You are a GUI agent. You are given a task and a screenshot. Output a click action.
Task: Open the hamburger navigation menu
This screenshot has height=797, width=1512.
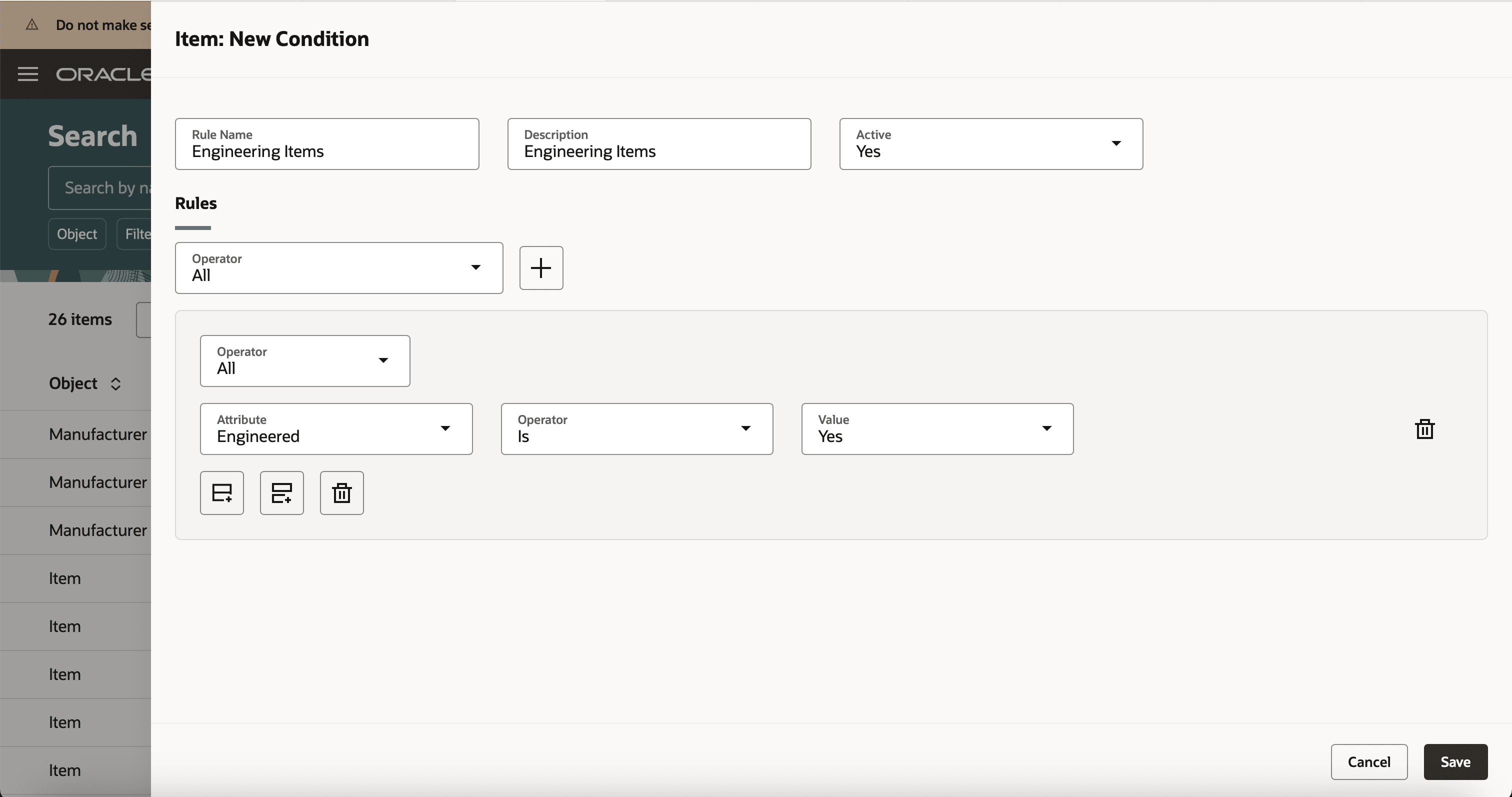tap(27, 74)
